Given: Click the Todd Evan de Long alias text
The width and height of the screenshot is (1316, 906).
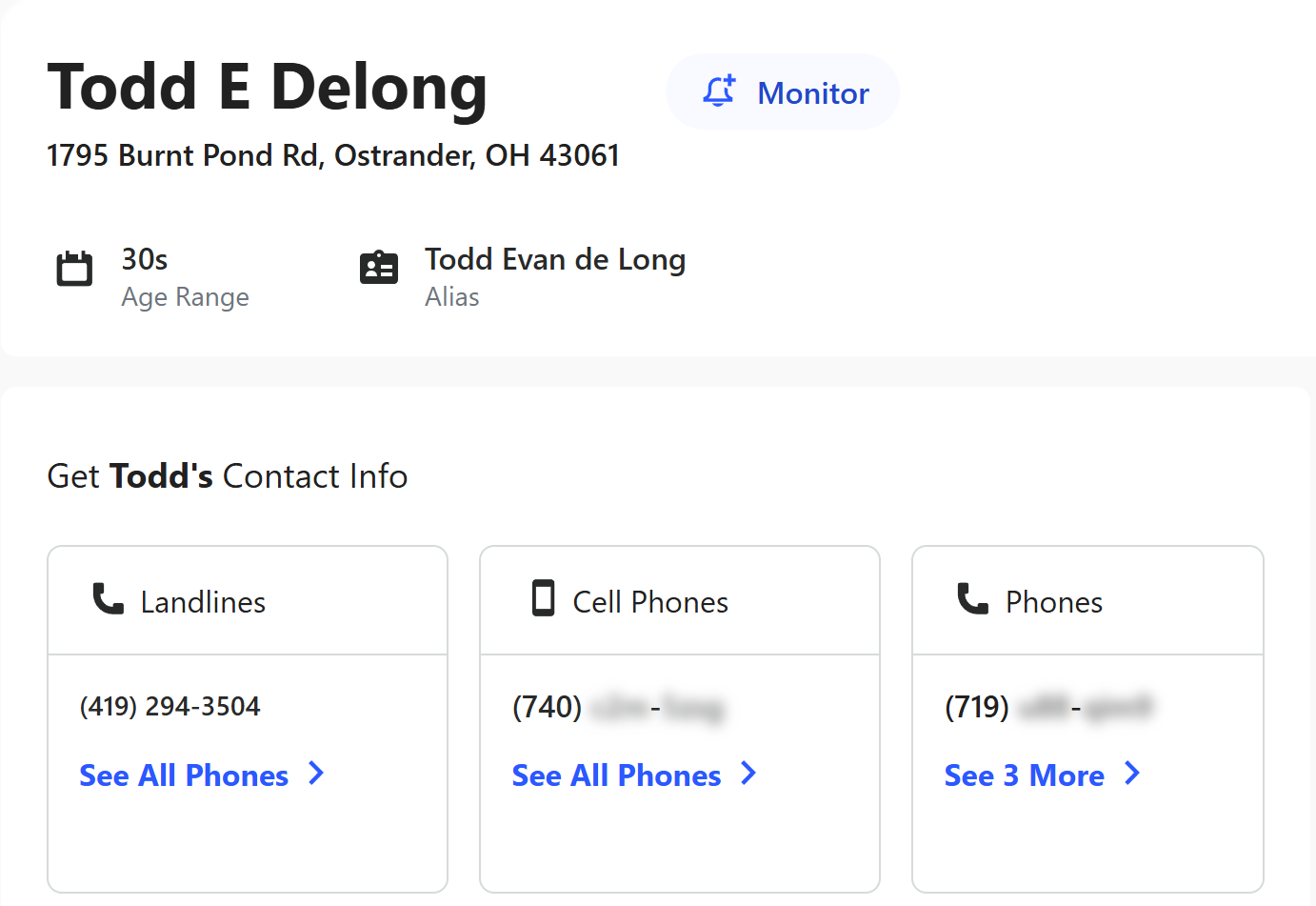Looking at the screenshot, I should [x=555, y=259].
